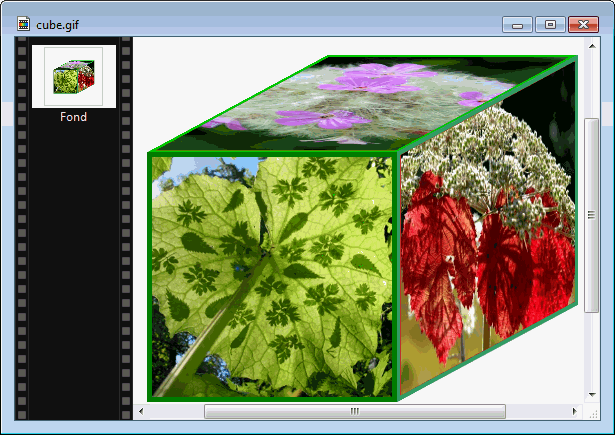
Task: Maximize the cube.gif window
Action: [x=550, y=25]
